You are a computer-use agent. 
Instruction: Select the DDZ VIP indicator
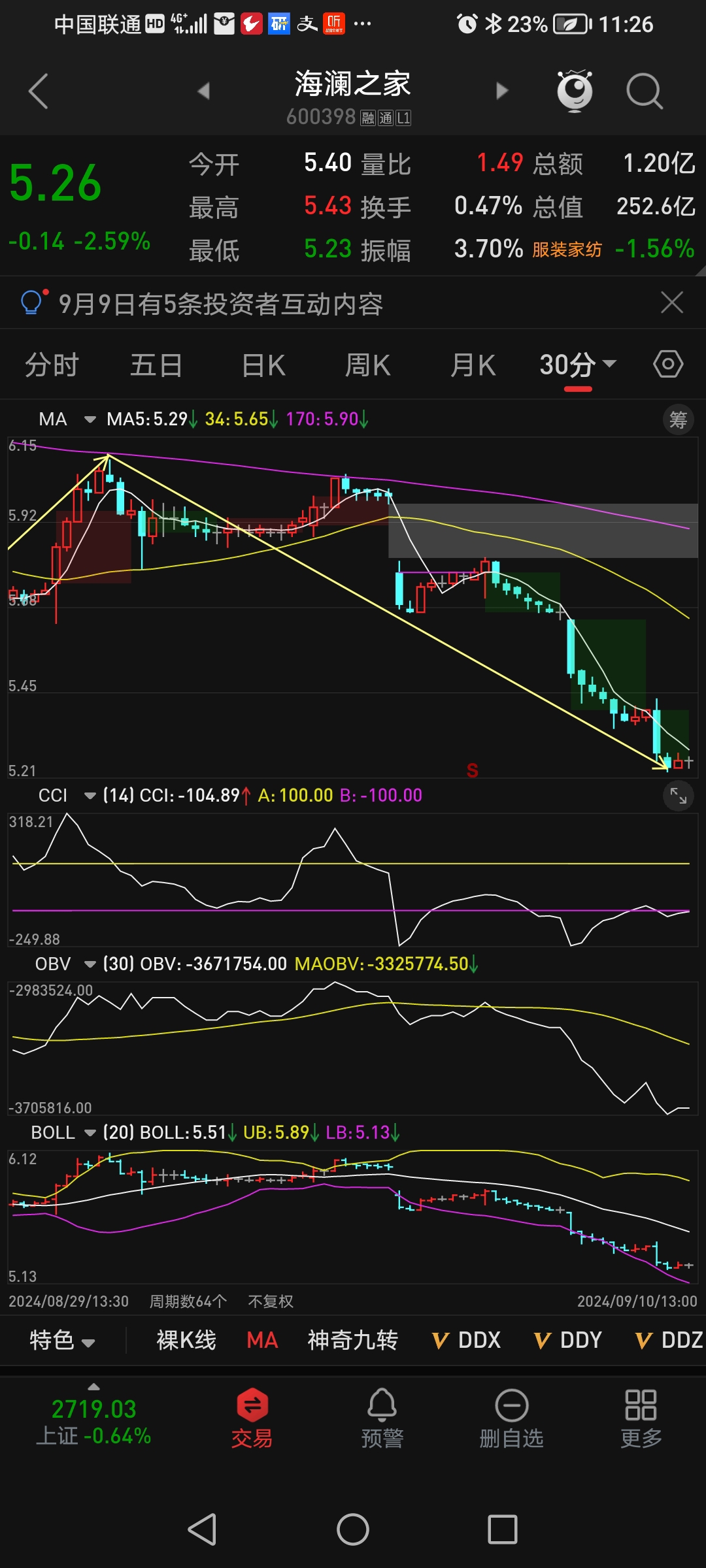click(670, 1340)
